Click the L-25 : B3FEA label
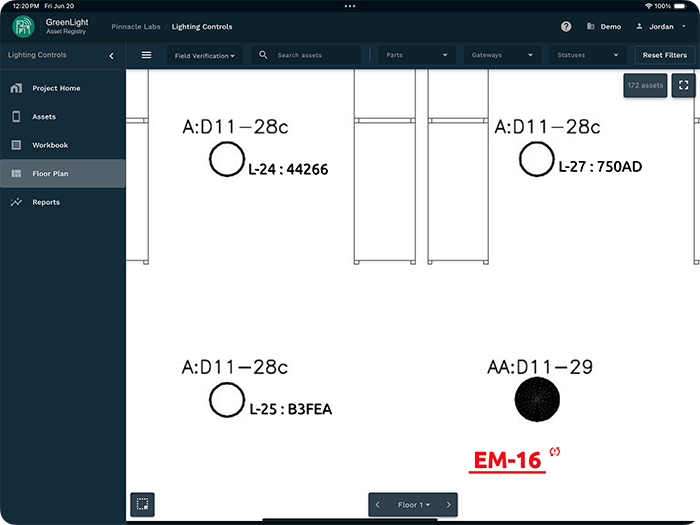Viewport: 700px width, 525px height. [x=291, y=409]
